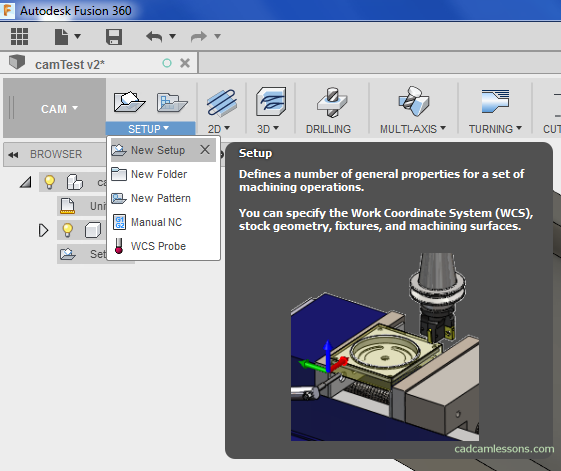Click the Setup tooltip illustration image
The image size is (561, 471).
pos(385,347)
